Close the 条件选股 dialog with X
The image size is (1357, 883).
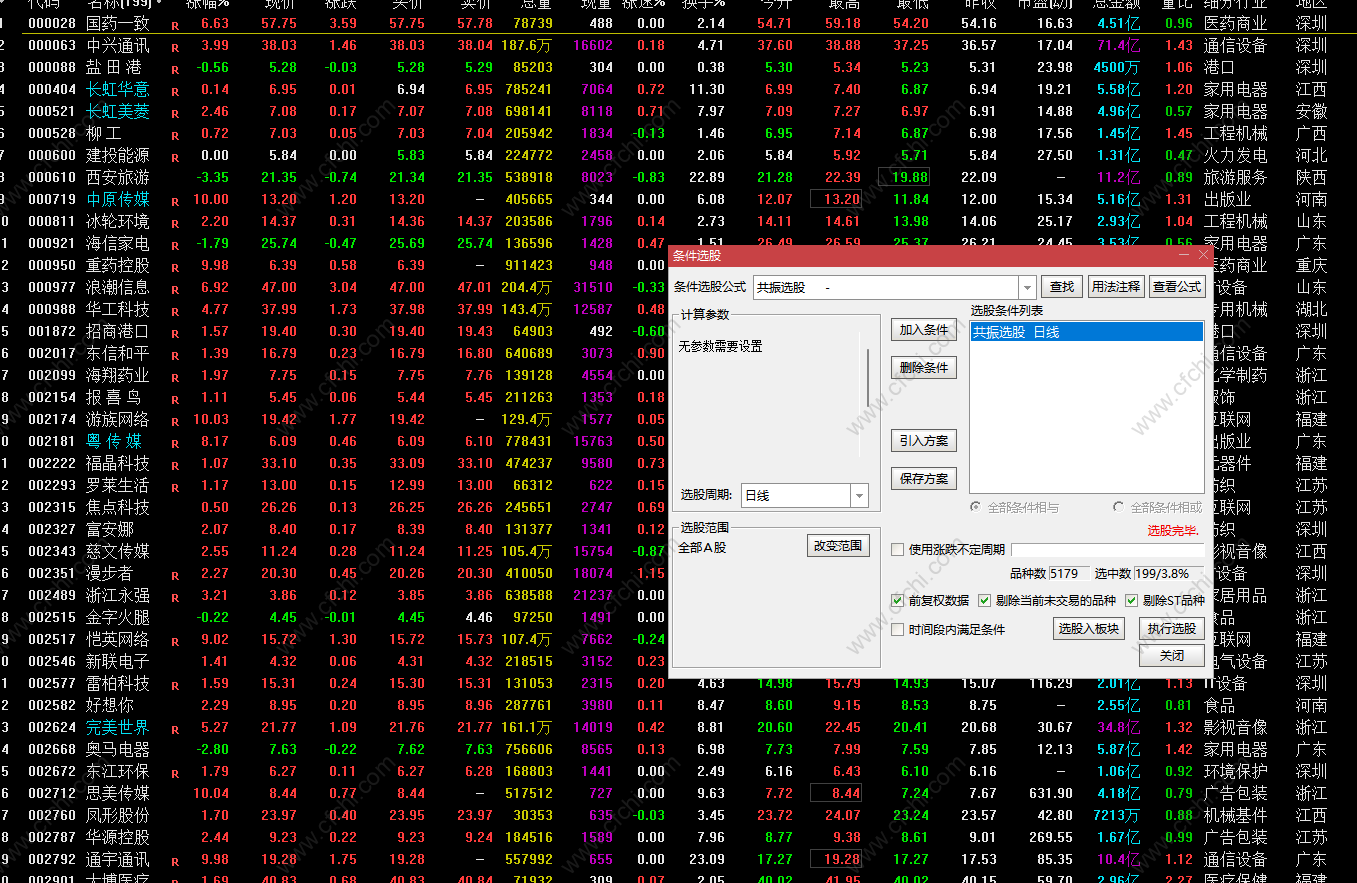pos(1203,256)
